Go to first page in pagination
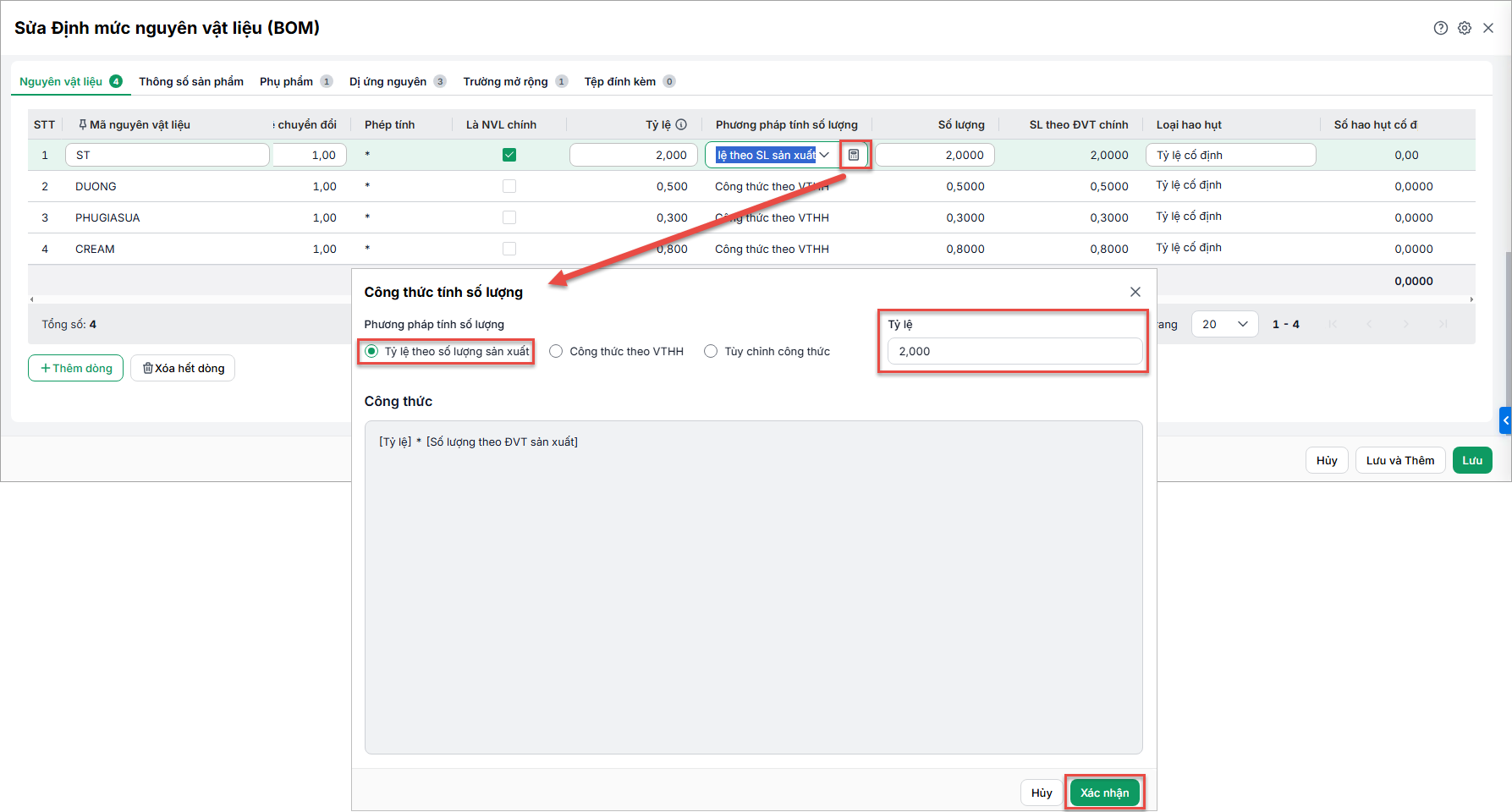1512x812 pixels. tap(1333, 324)
